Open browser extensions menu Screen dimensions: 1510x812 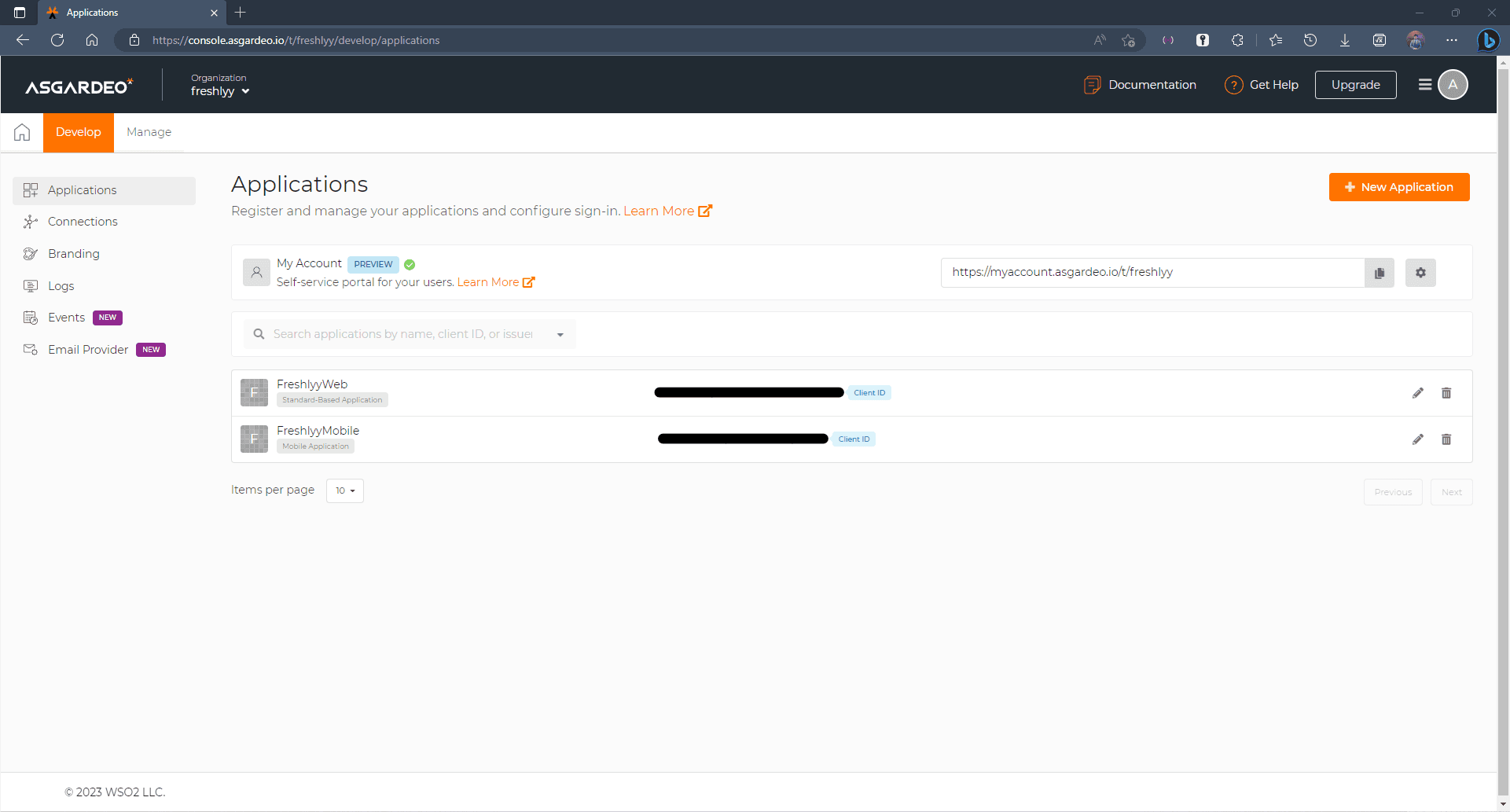[x=1237, y=40]
